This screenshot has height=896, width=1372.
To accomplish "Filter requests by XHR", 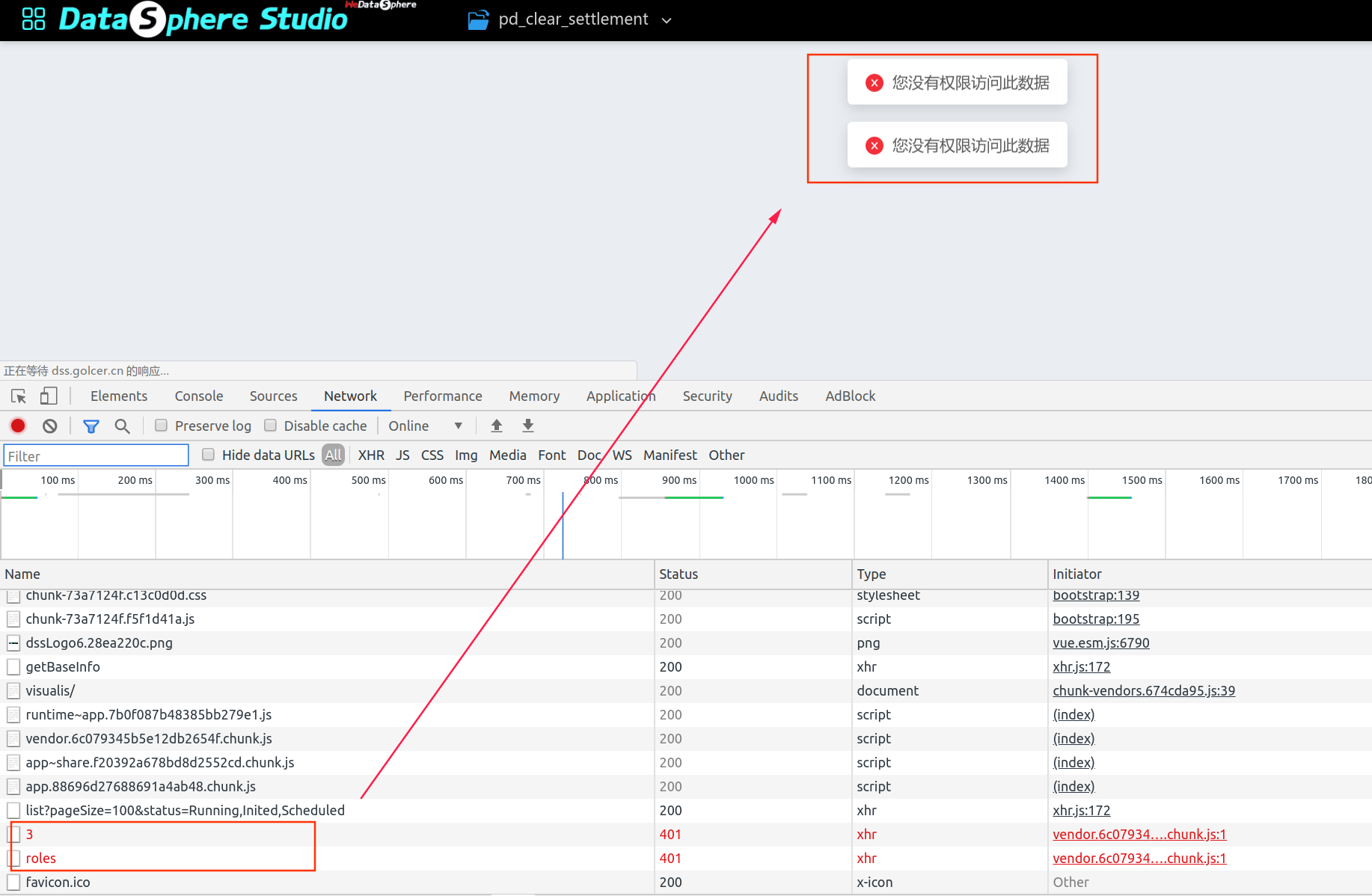I will [x=371, y=455].
